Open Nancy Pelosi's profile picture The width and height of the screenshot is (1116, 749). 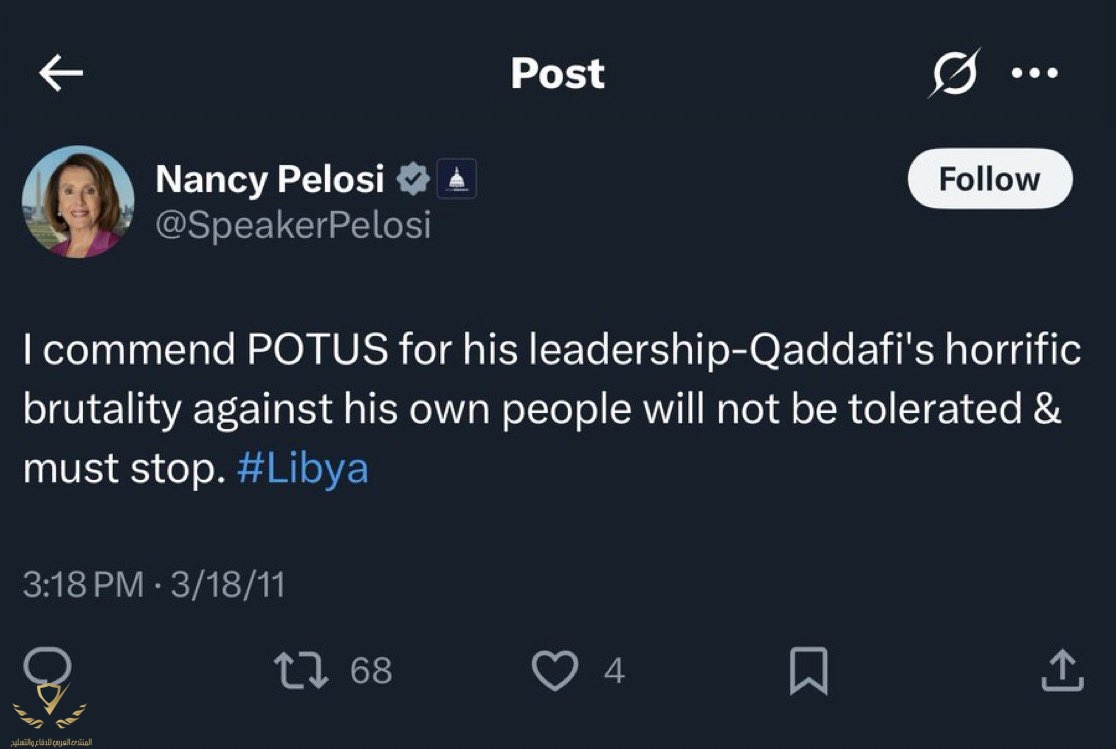(x=78, y=202)
